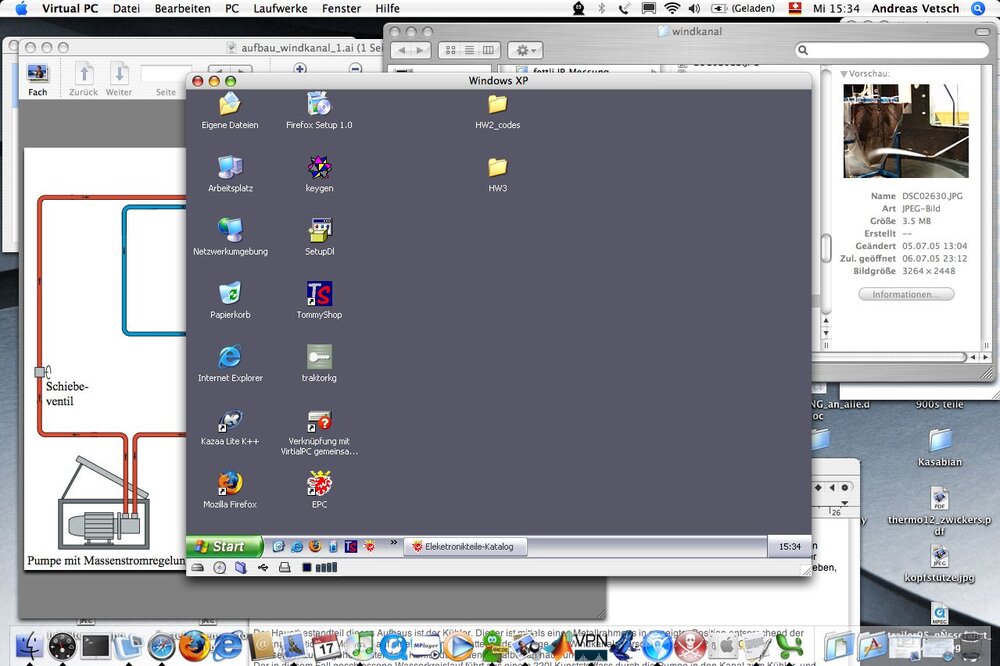Launch Mozilla Firefox desktop shortcut
This screenshot has height=666, width=1000.
tap(230, 489)
